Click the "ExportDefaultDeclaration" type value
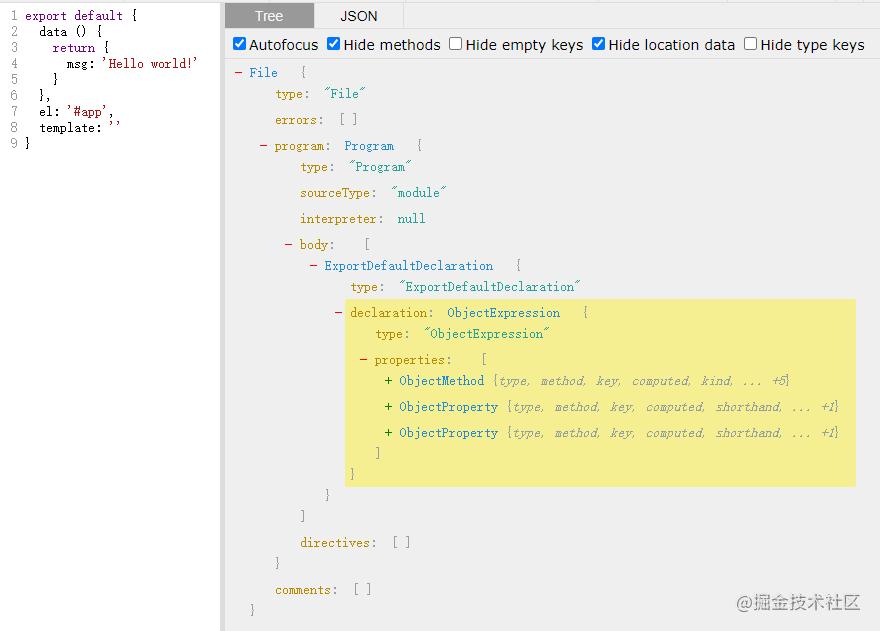Image resolution: width=880 pixels, height=631 pixels. click(489, 287)
